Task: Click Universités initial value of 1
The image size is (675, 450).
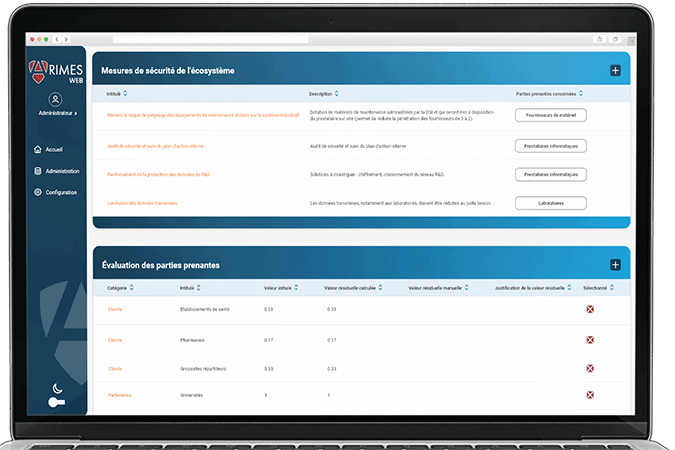Action: 266,395
